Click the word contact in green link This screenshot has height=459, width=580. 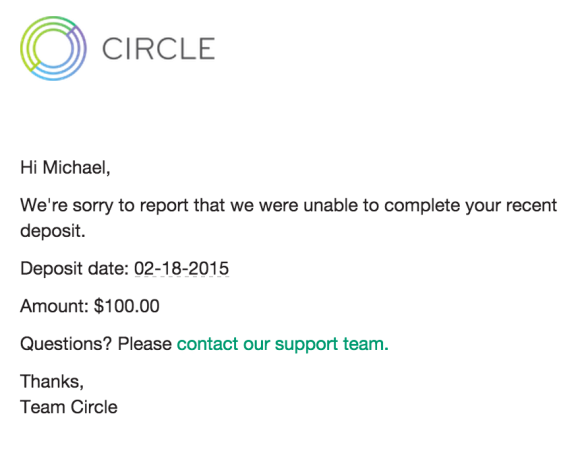tap(208, 344)
